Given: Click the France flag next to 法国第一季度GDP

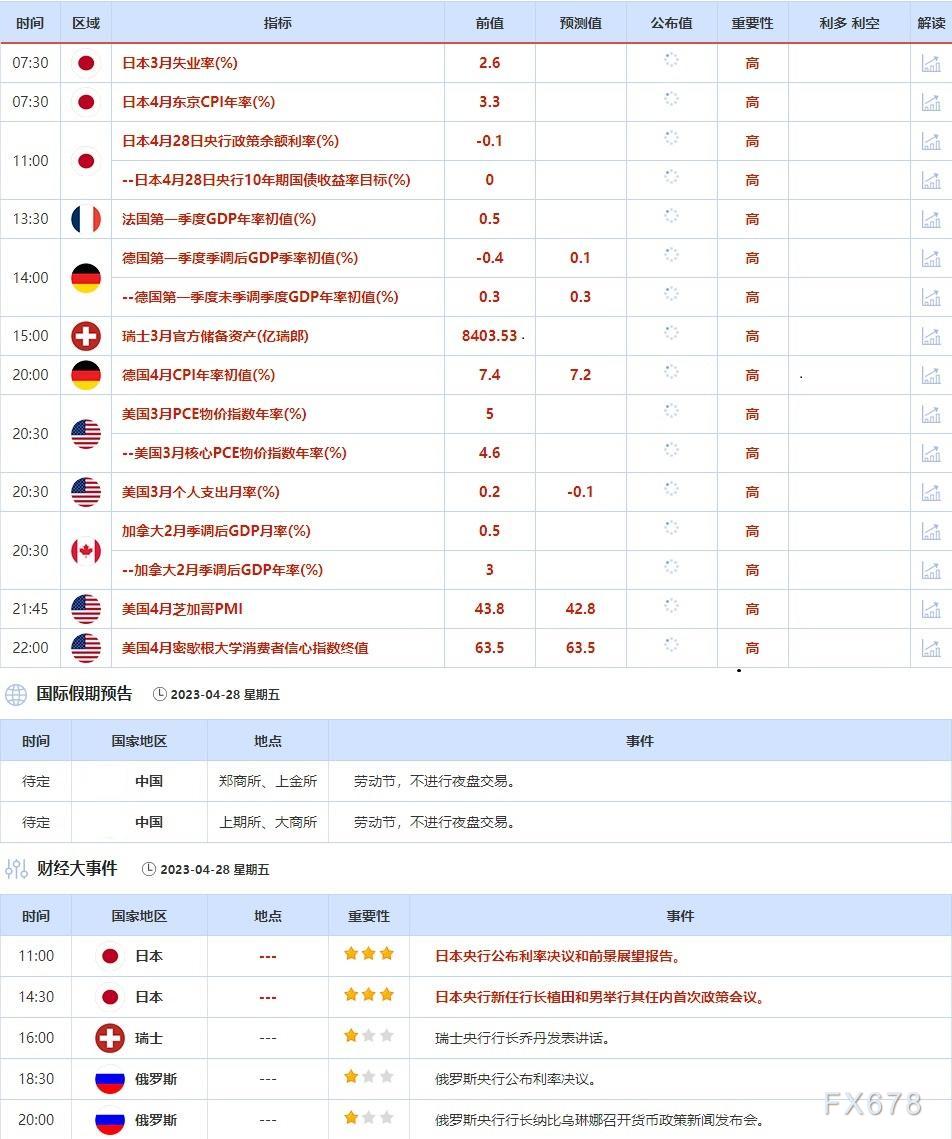Looking at the screenshot, I should [86, 219].
